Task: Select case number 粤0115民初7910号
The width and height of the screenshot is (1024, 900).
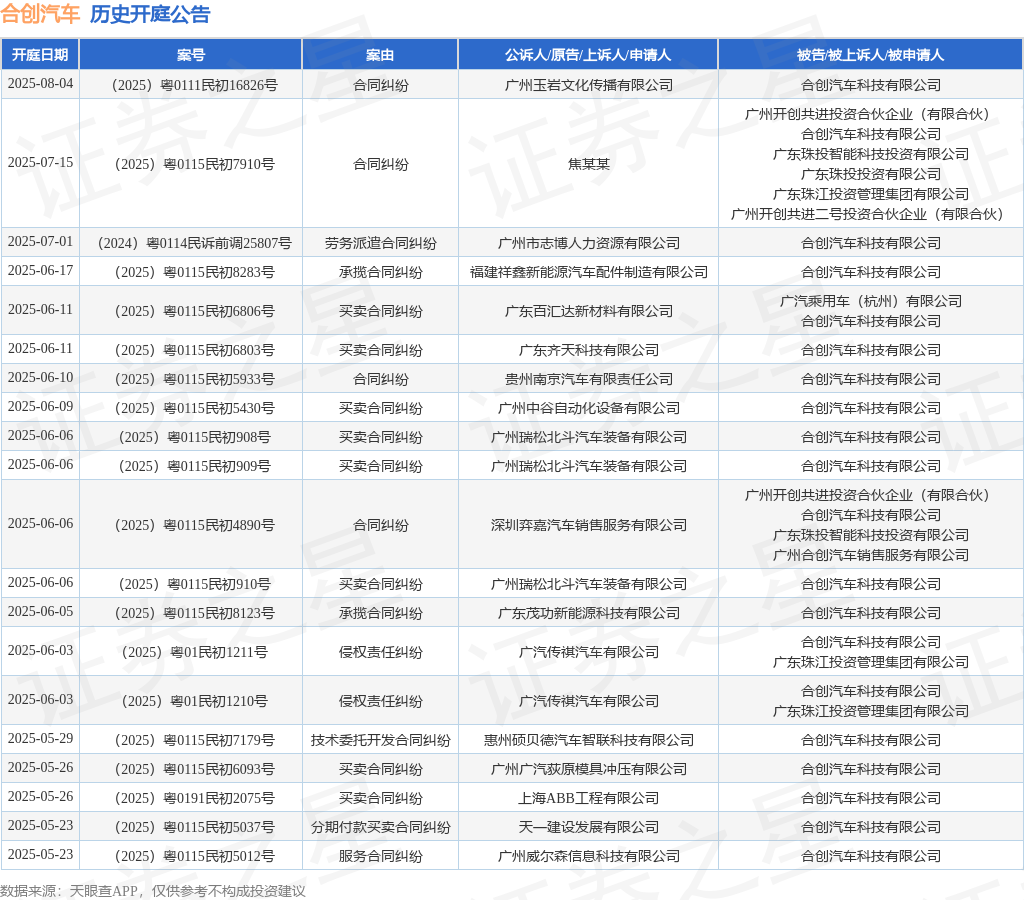Action: 194,164
